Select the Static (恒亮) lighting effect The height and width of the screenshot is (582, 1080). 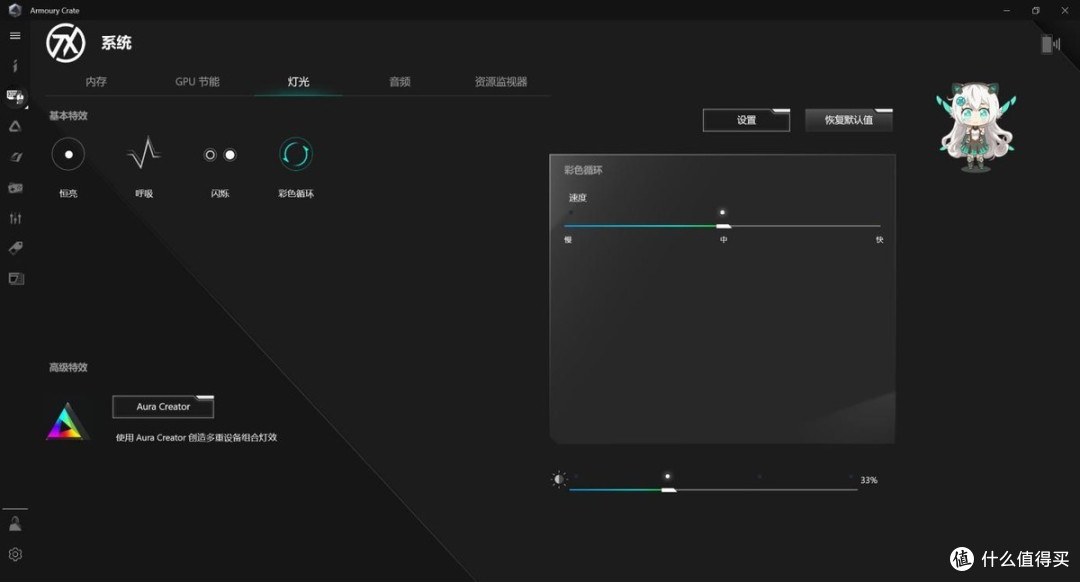click(x=68, y=154)
